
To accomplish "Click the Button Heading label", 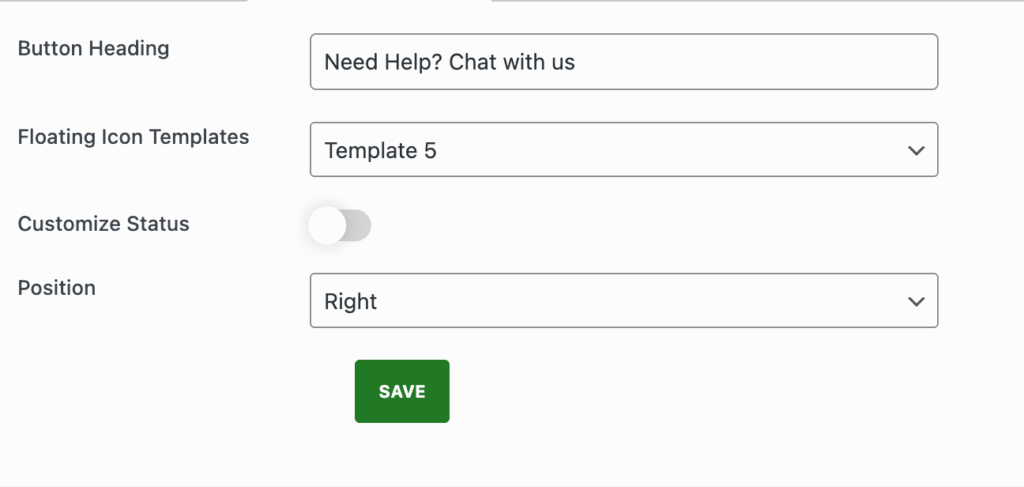I will 93,48.
